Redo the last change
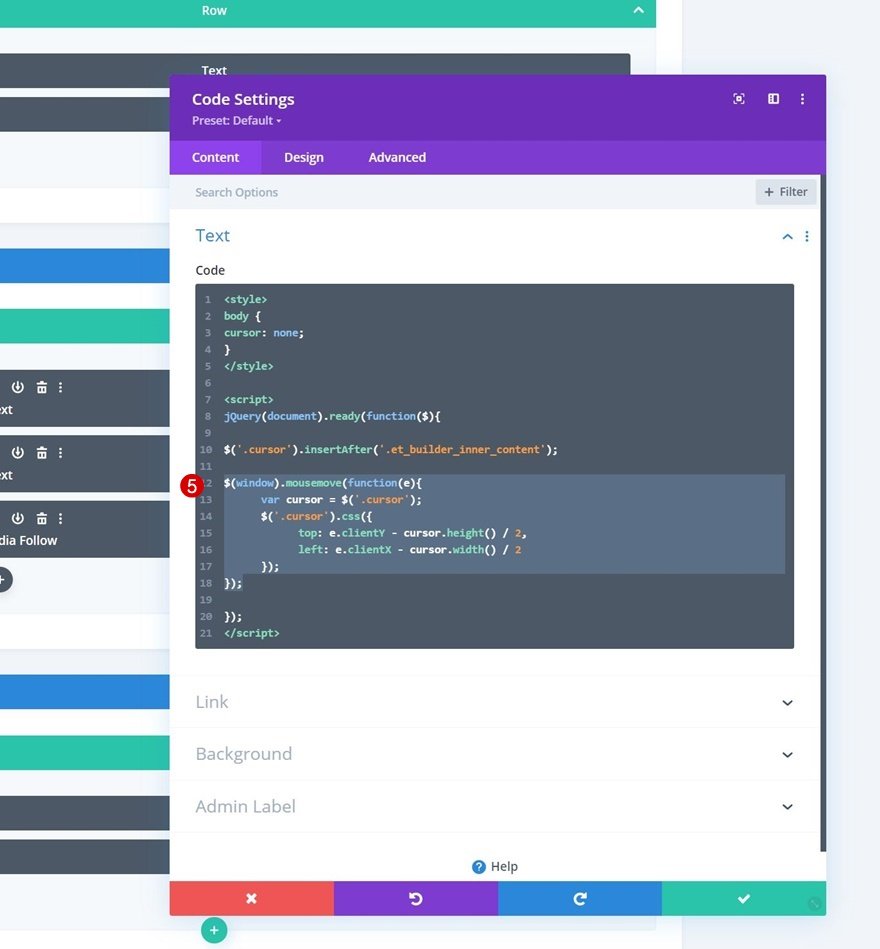 [x=580, y=898]
